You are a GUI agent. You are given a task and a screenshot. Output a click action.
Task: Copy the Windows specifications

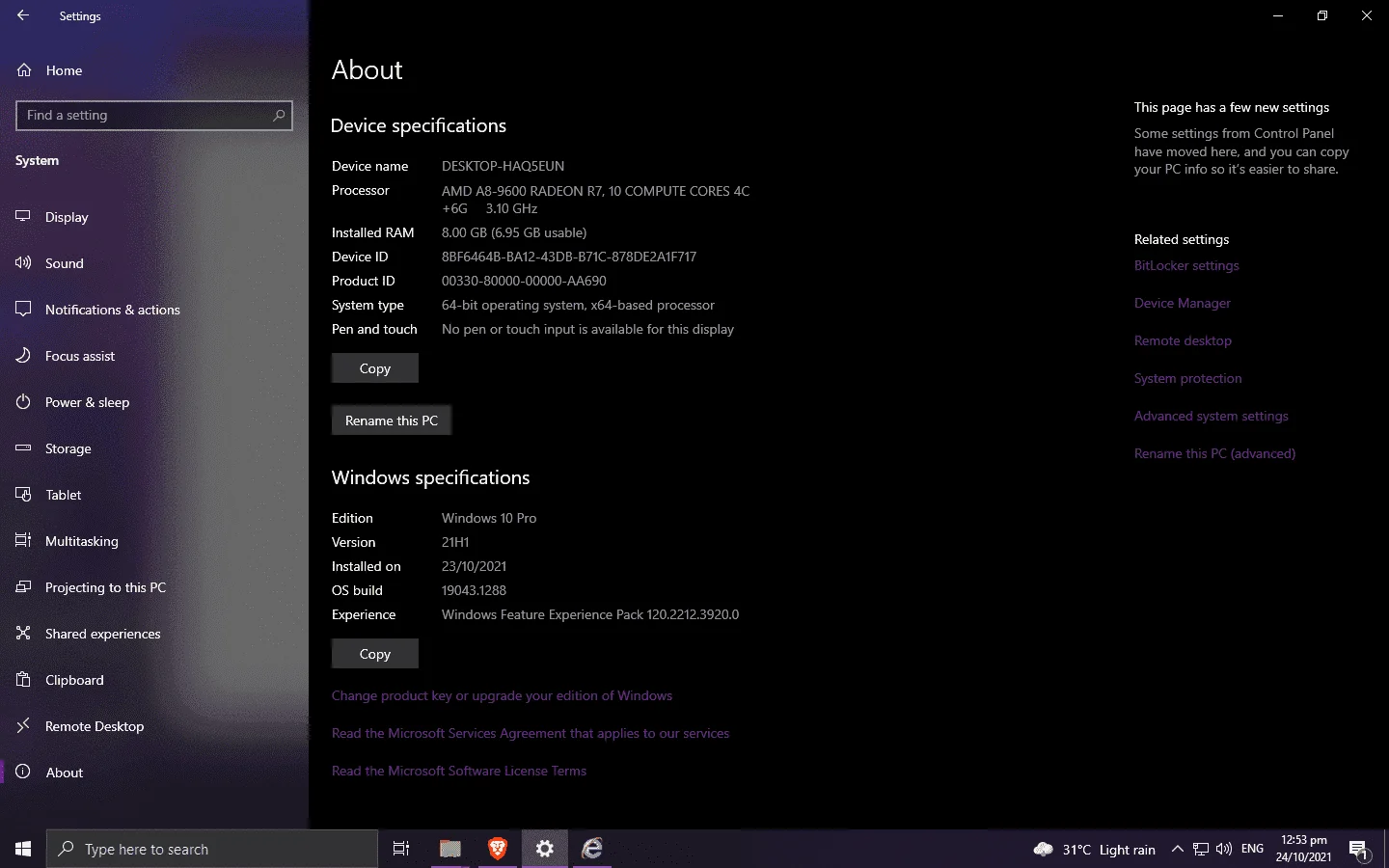375,654
